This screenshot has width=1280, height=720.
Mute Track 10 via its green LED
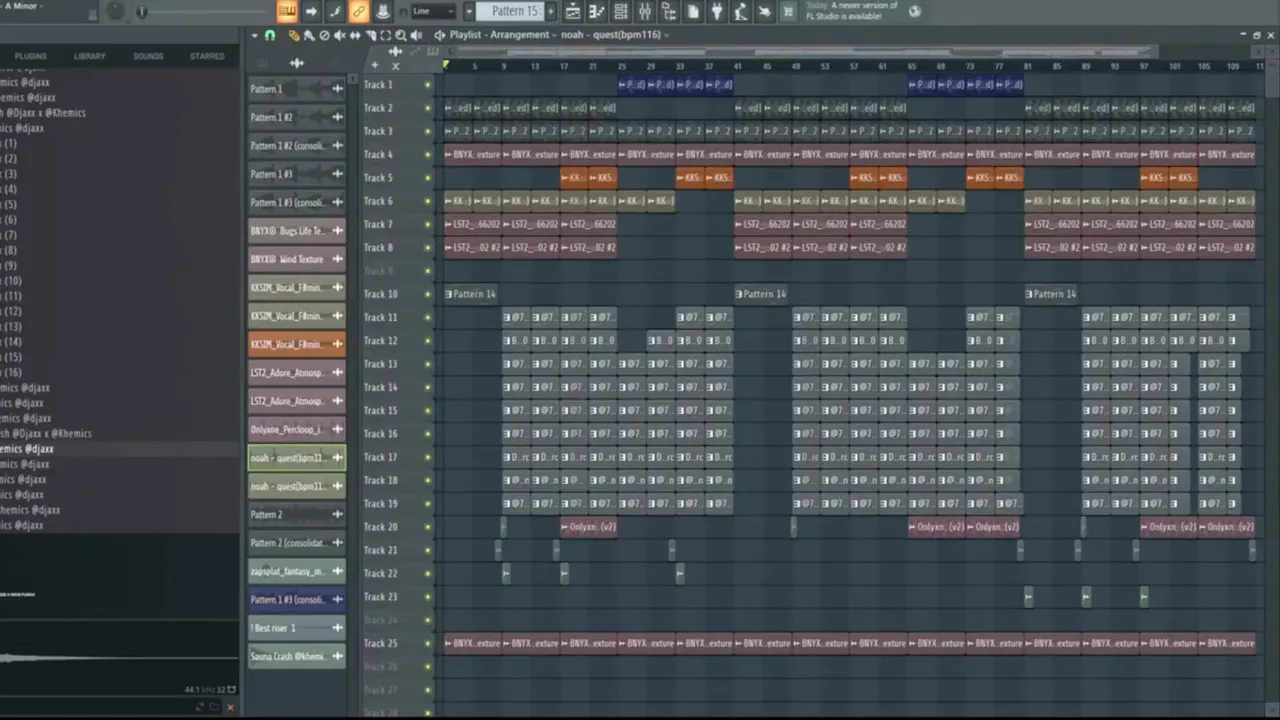pyautogui.click(x=428, y=294)
